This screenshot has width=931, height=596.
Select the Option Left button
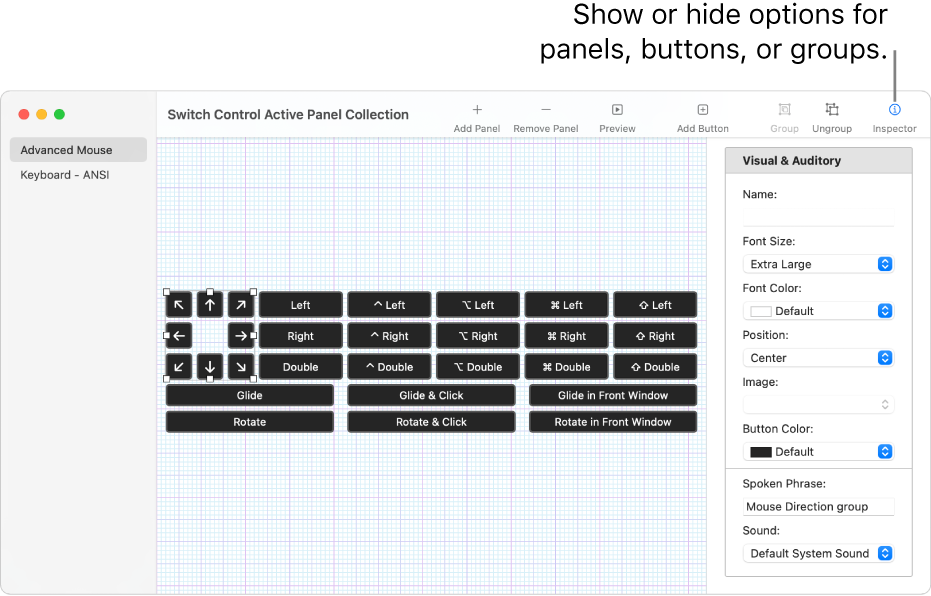click(x=478, y=305)
